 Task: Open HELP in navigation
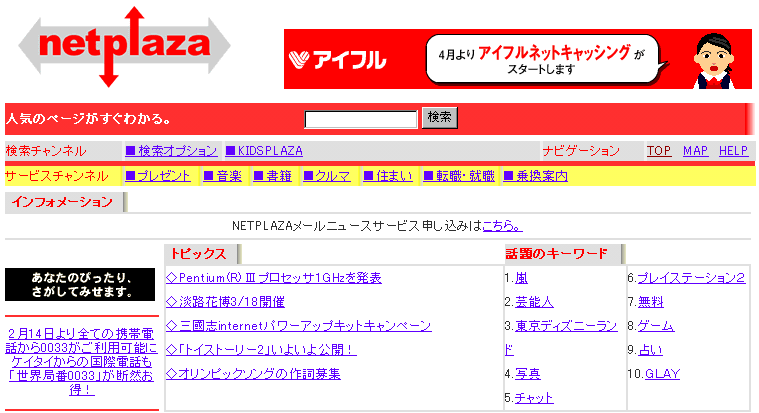733,151
